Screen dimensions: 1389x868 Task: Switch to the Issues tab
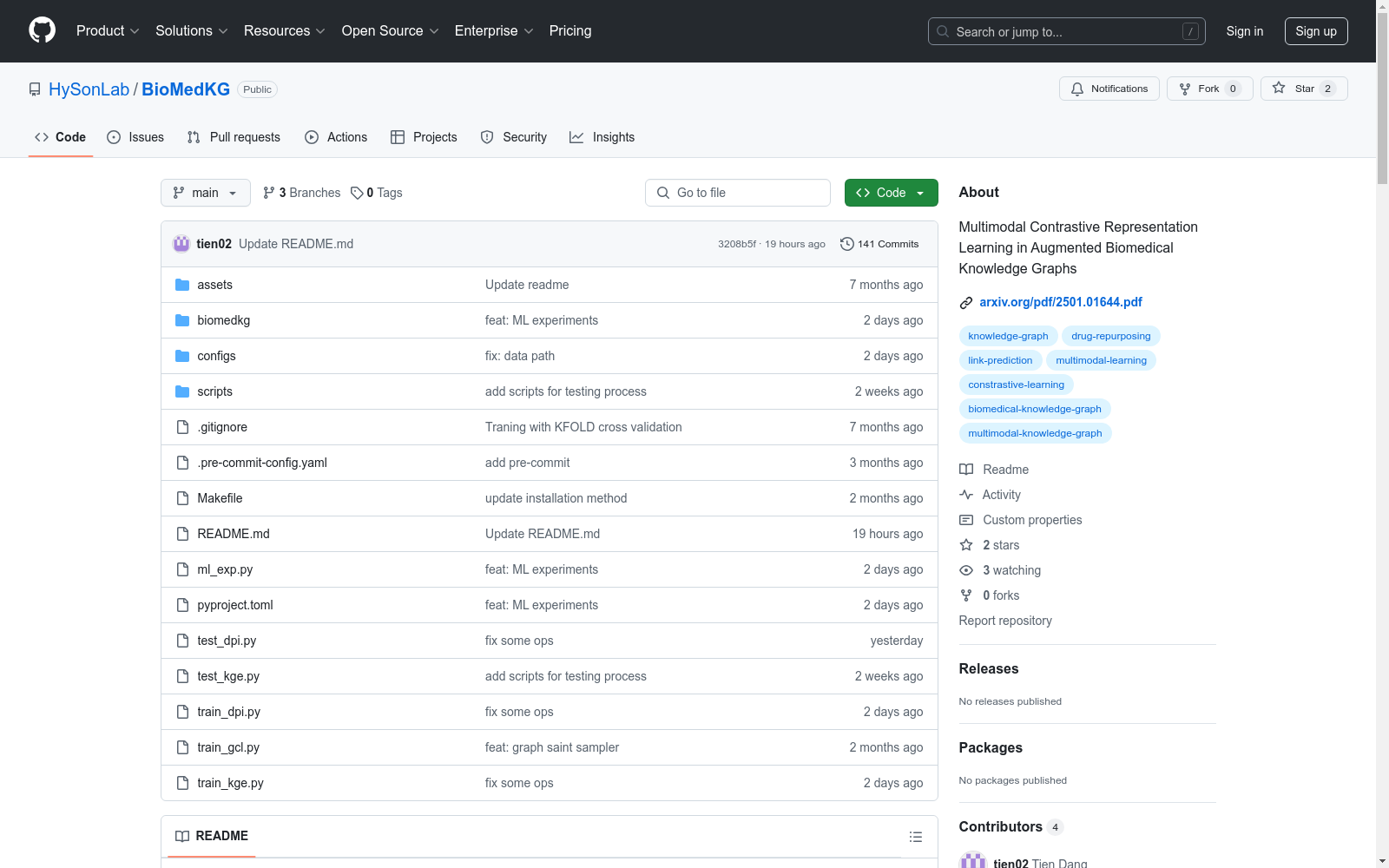click(x=135, y=137)
